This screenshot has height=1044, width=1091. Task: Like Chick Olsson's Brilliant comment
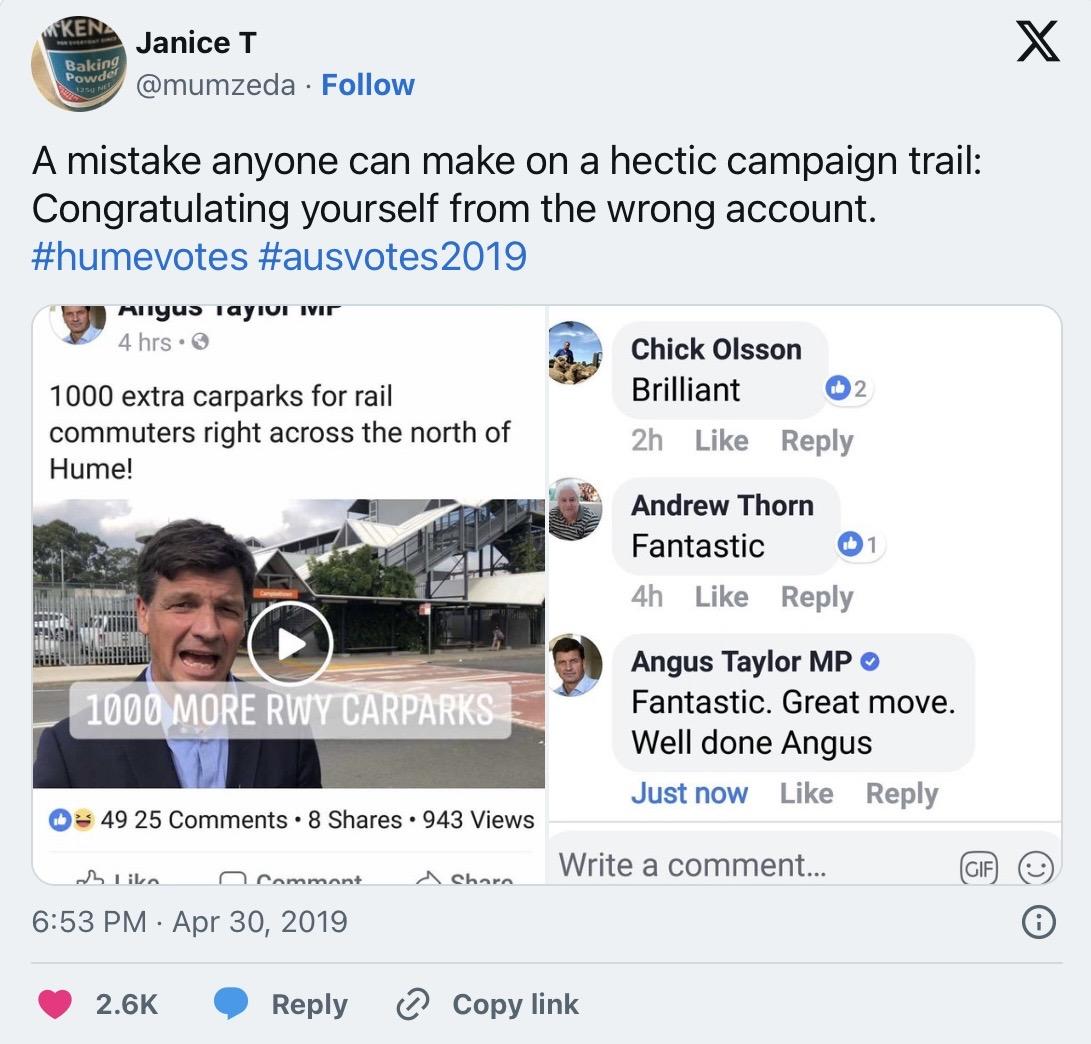[x=721, y=441]
